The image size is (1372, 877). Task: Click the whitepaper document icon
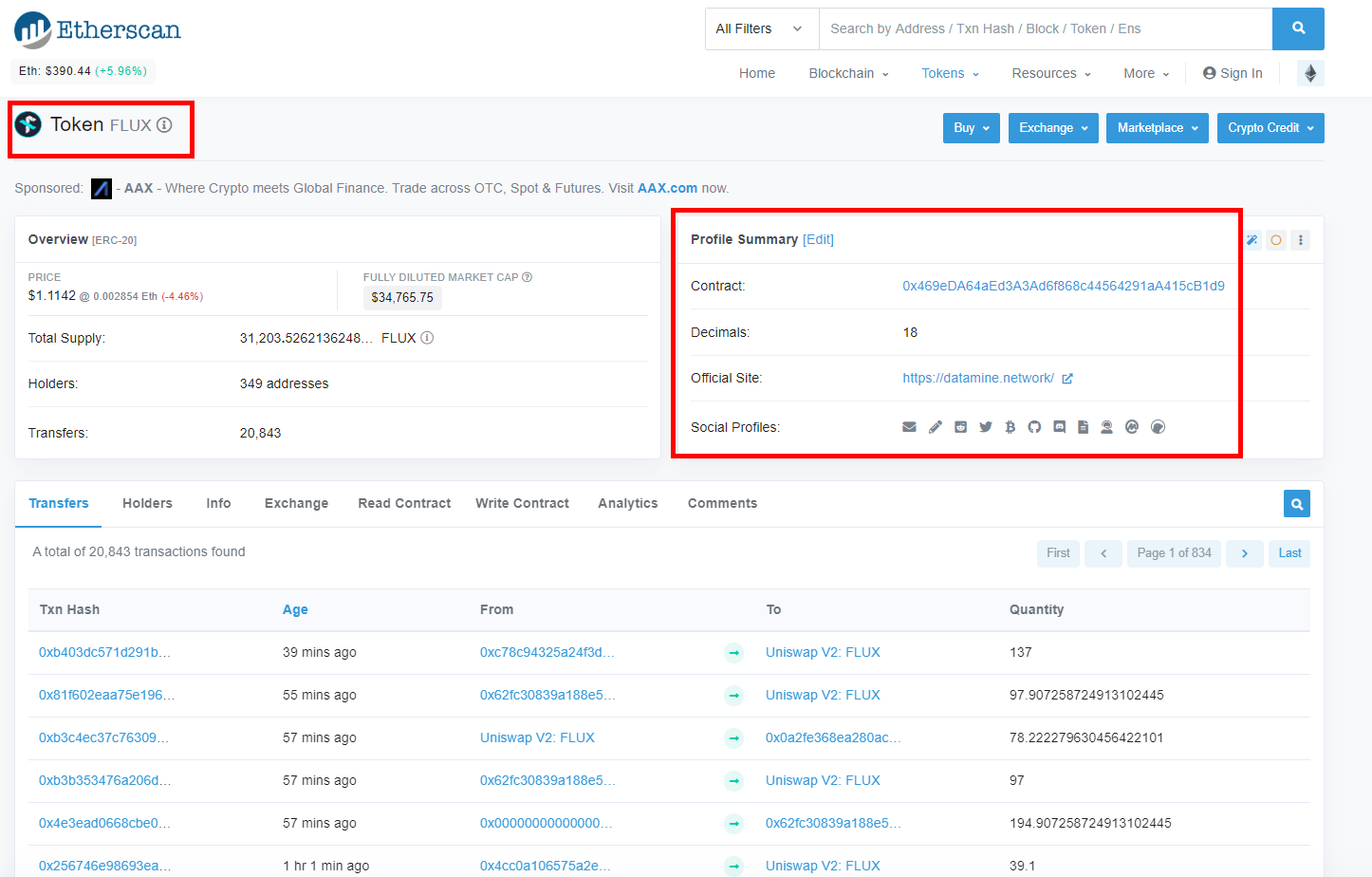1083,427
